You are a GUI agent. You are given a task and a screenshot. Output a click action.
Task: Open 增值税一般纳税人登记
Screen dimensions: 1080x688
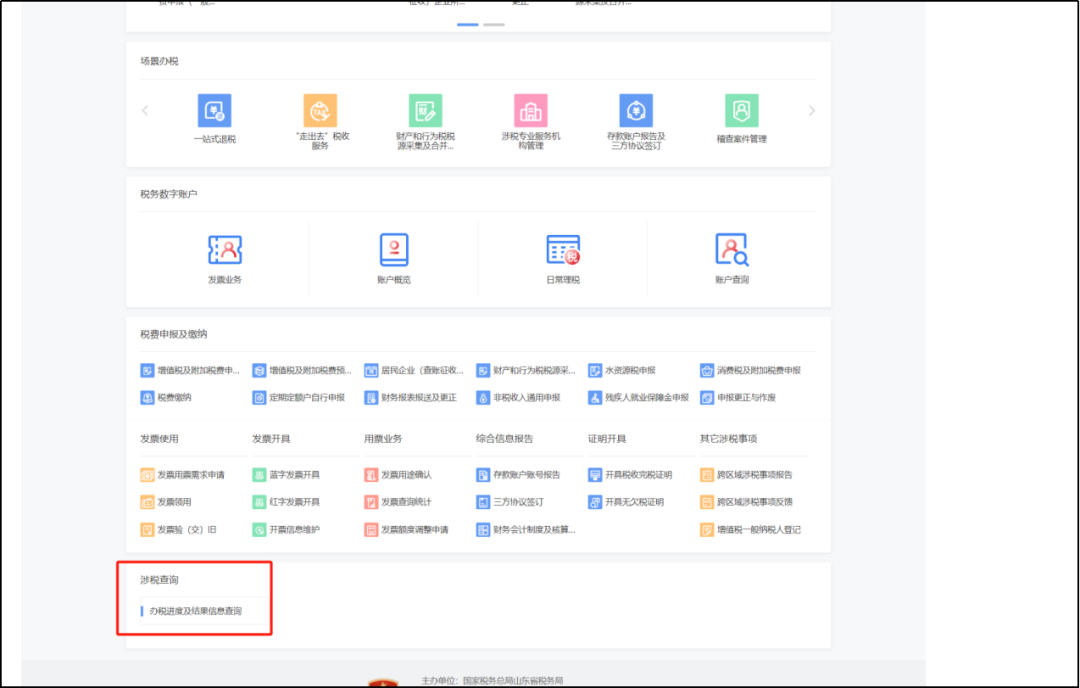coord(751,530)
